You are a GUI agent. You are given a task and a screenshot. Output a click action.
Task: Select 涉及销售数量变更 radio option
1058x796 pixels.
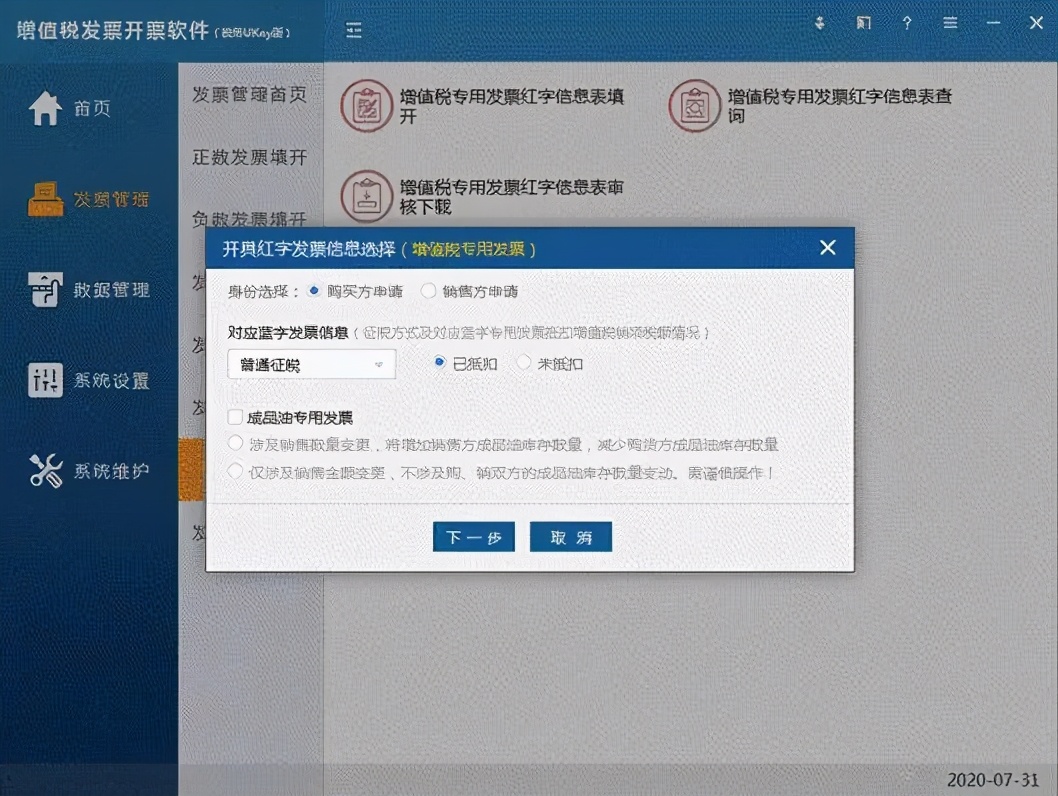(235, 443)
